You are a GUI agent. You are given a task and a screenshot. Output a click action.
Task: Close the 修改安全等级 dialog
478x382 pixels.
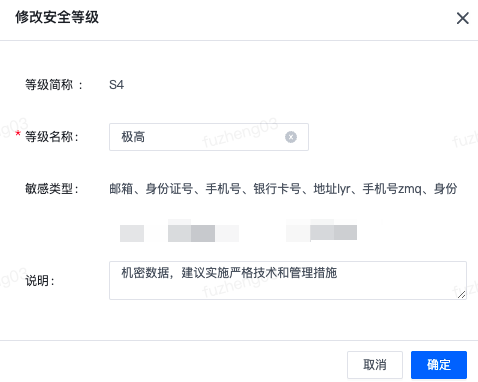tap(462, 18)
